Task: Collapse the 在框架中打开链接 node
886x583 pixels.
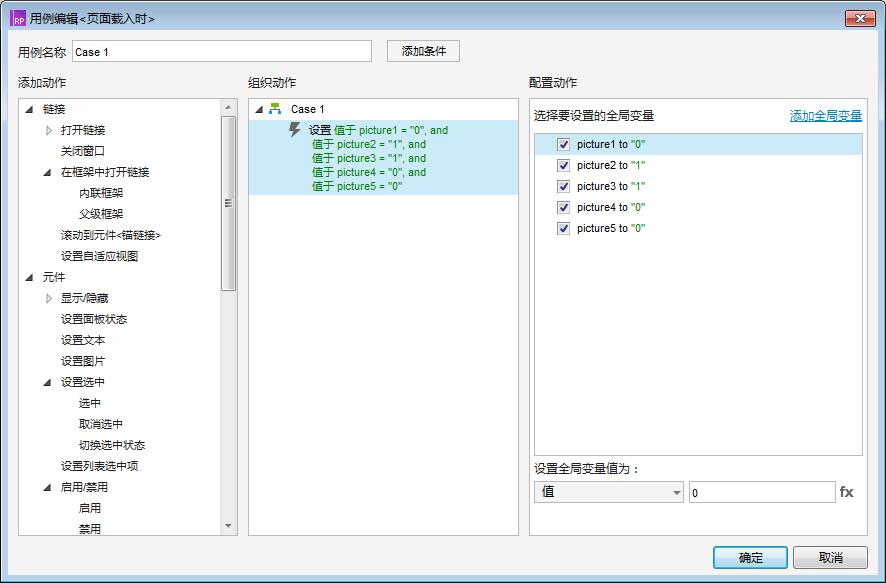Action: coord(47,172)
